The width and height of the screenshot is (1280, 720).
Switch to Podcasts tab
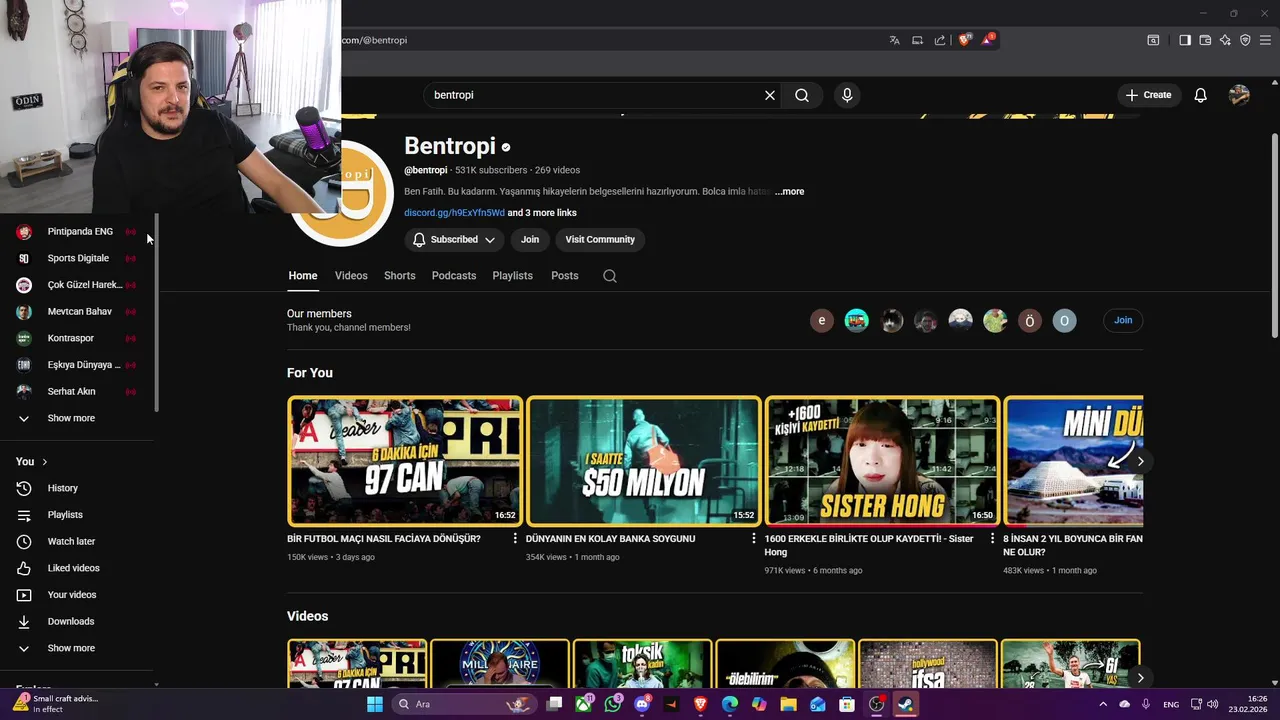coord(454,276)
